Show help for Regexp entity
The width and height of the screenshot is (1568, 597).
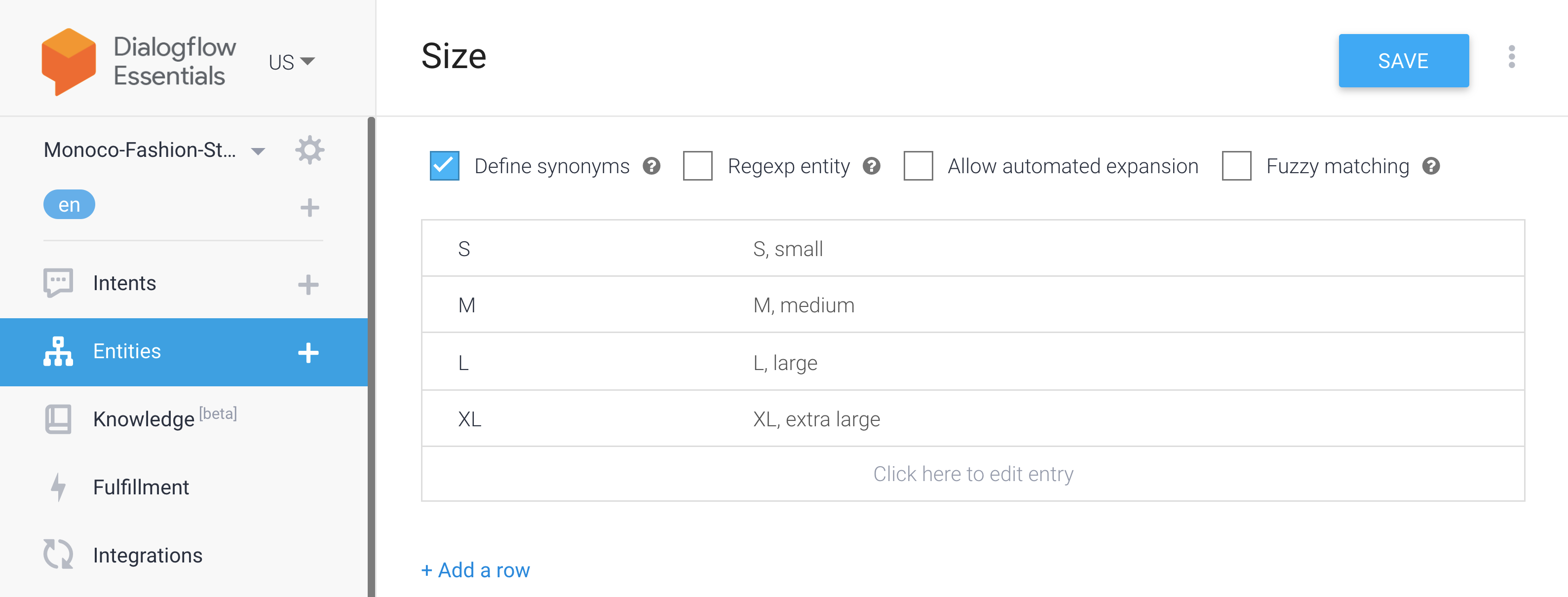coord(871,166)
